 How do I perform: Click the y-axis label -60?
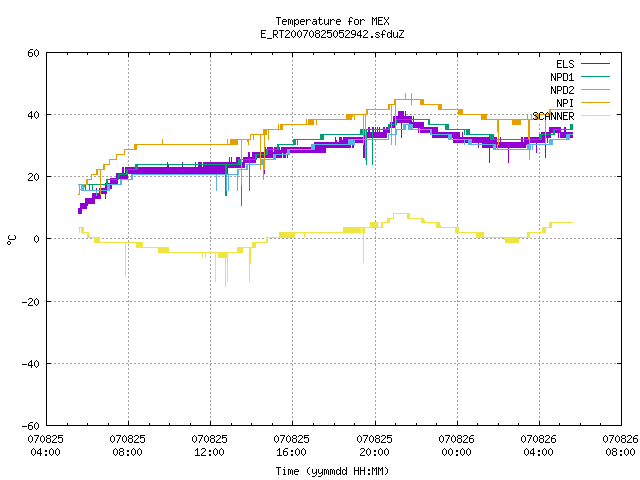tap(31, 426)
